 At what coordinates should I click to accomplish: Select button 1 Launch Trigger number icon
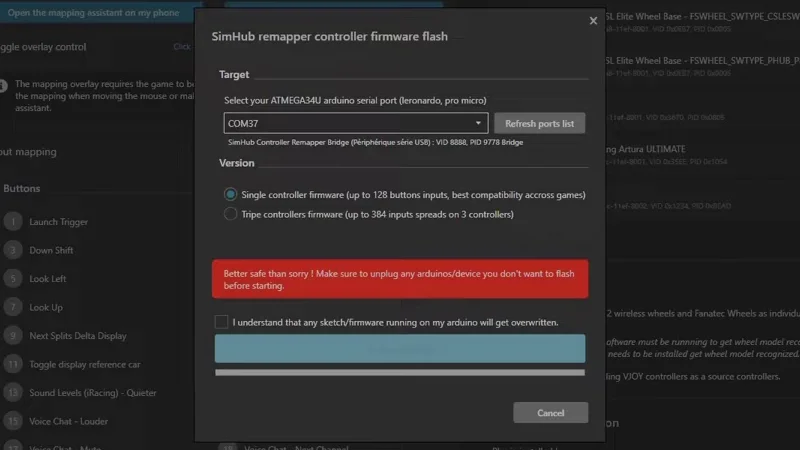point(13,221)
